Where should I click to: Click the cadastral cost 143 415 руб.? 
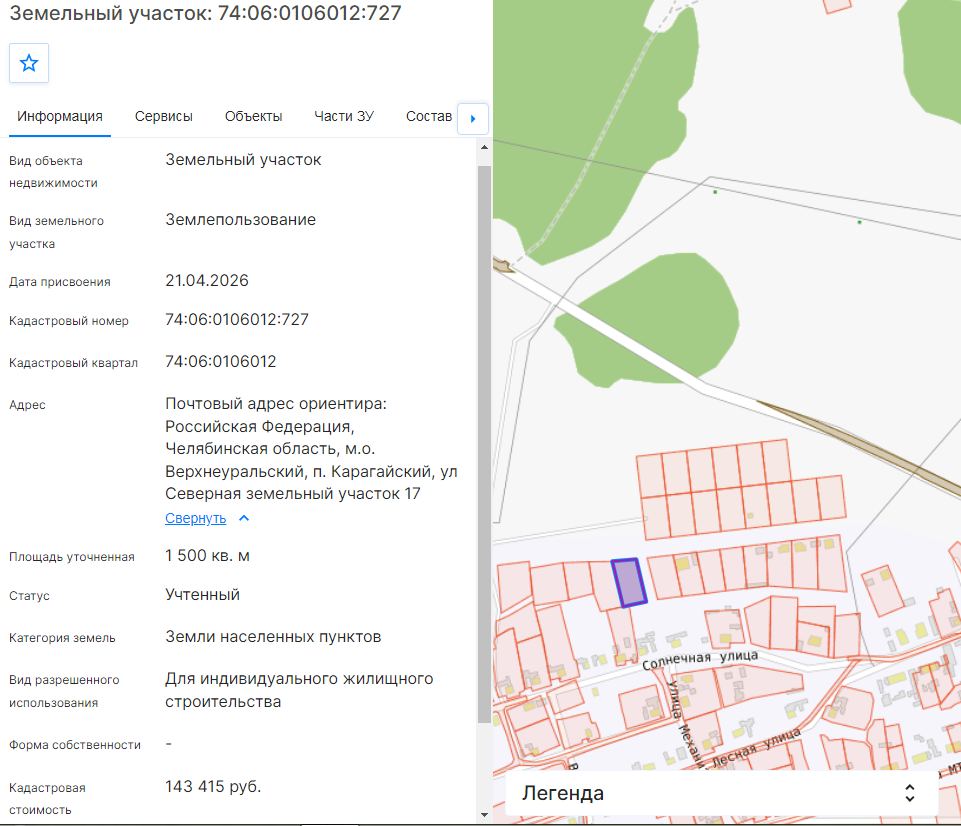[x=213, y=787]
